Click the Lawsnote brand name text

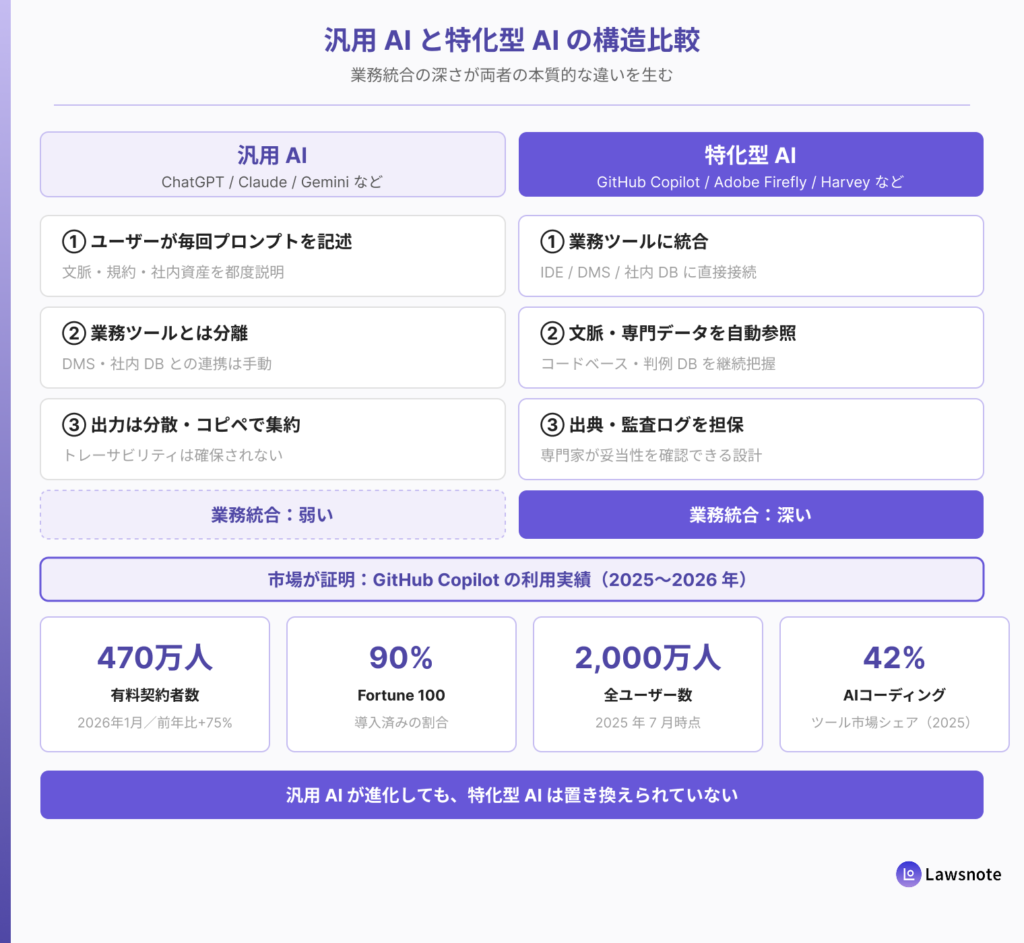point(963,874)
